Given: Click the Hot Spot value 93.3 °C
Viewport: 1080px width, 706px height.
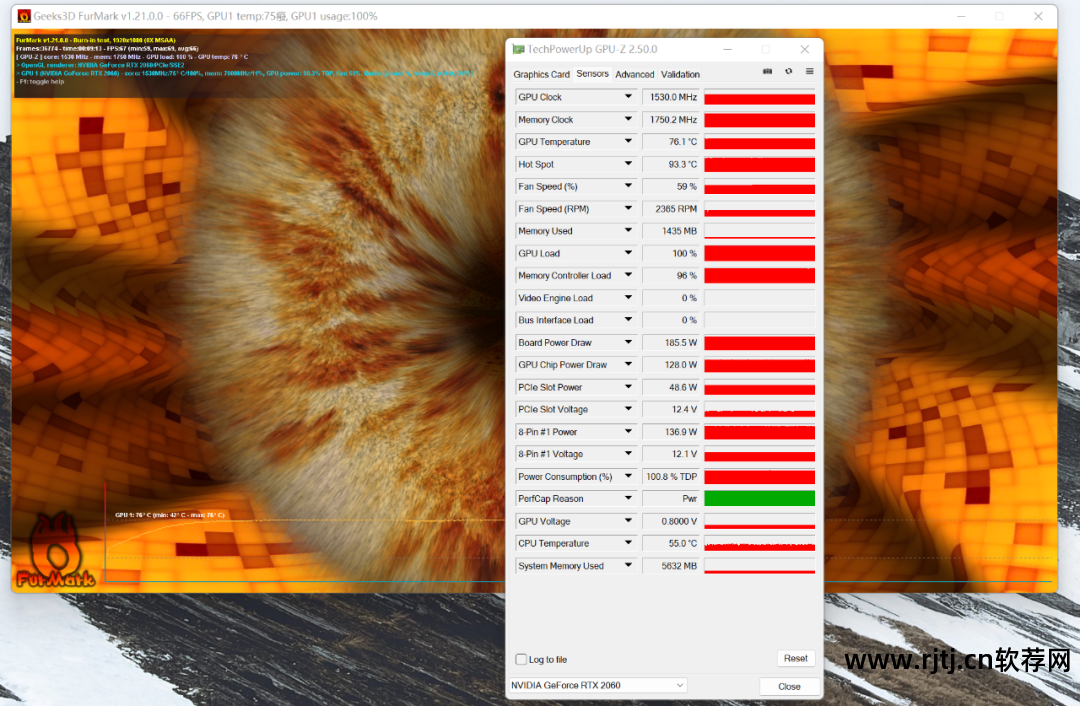Looking at the screenshot, I should point(683,164).
